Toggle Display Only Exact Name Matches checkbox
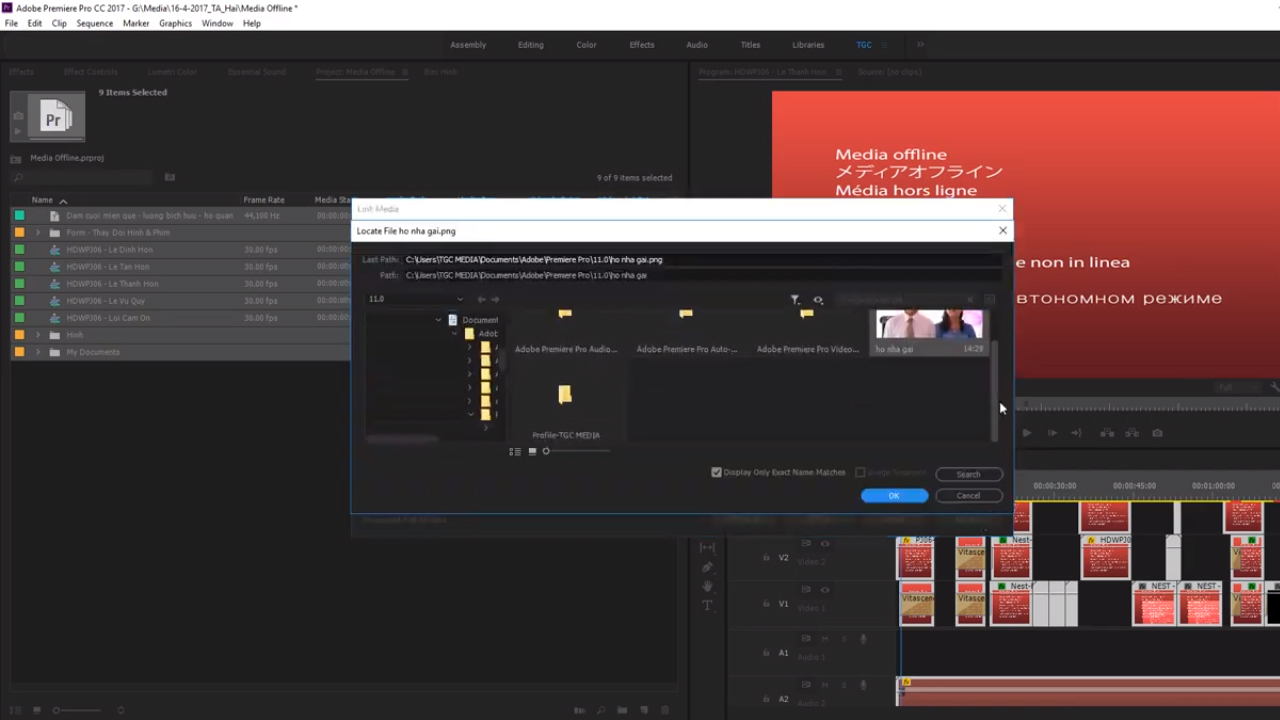This screenshot has height=720, width=1280. point(716,472)
